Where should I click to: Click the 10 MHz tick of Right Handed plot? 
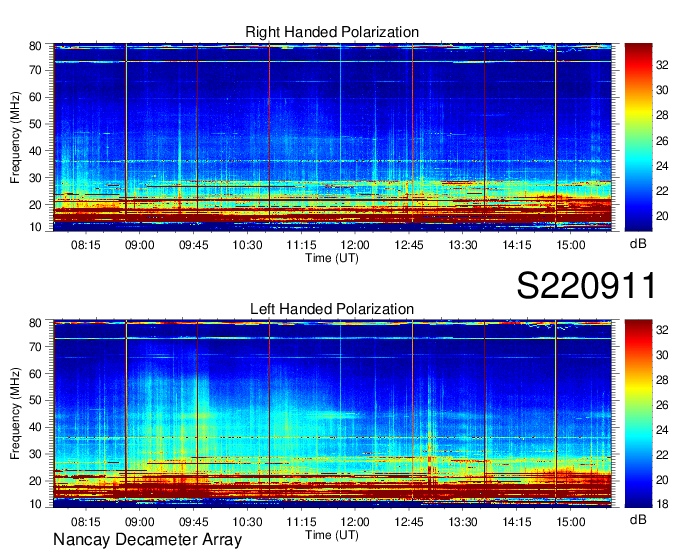tap(35, 227)
